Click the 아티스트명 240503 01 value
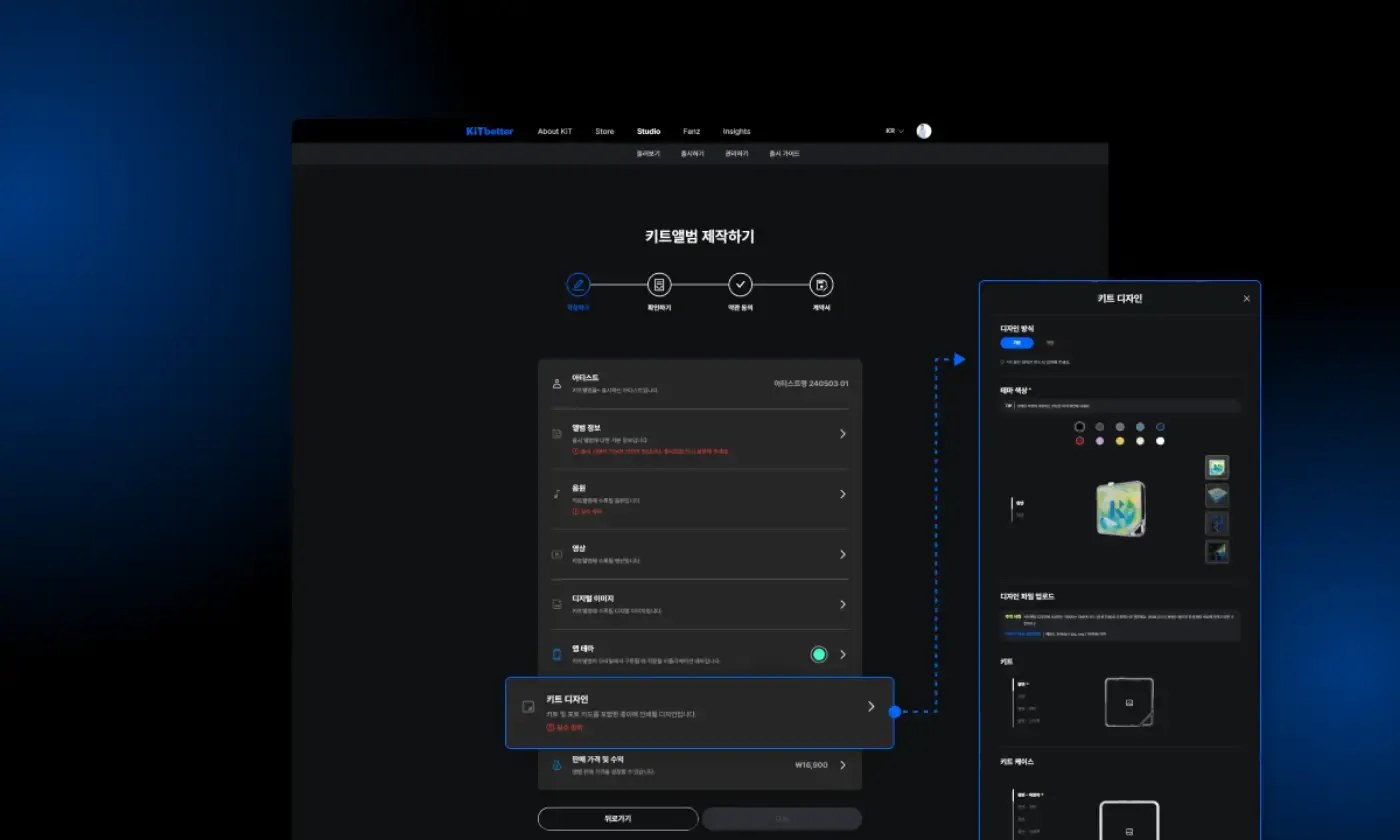 [x=811, y=384]
